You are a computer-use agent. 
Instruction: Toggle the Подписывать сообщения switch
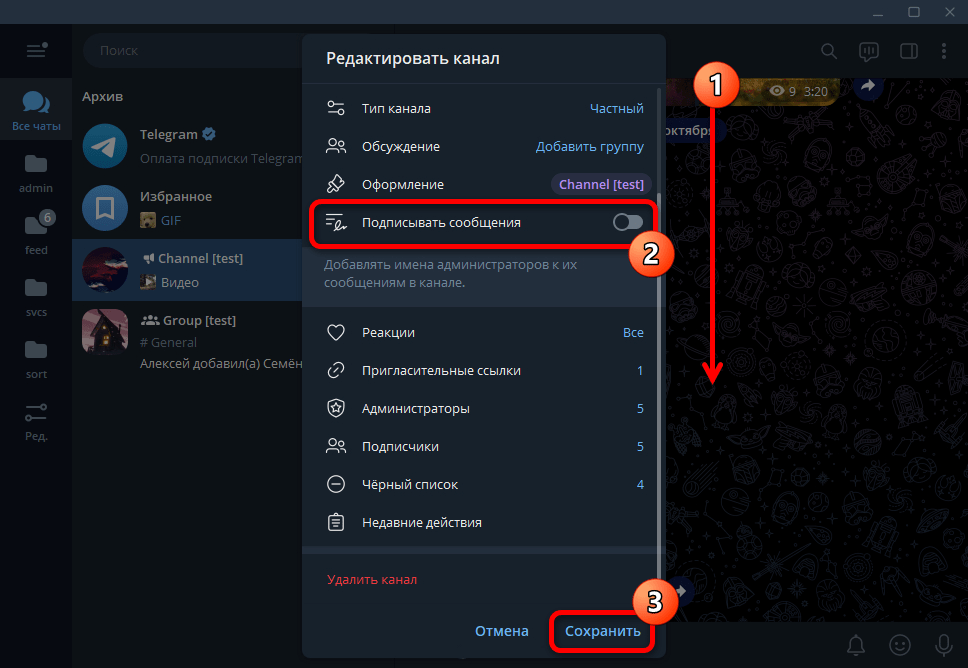[628, 222]
